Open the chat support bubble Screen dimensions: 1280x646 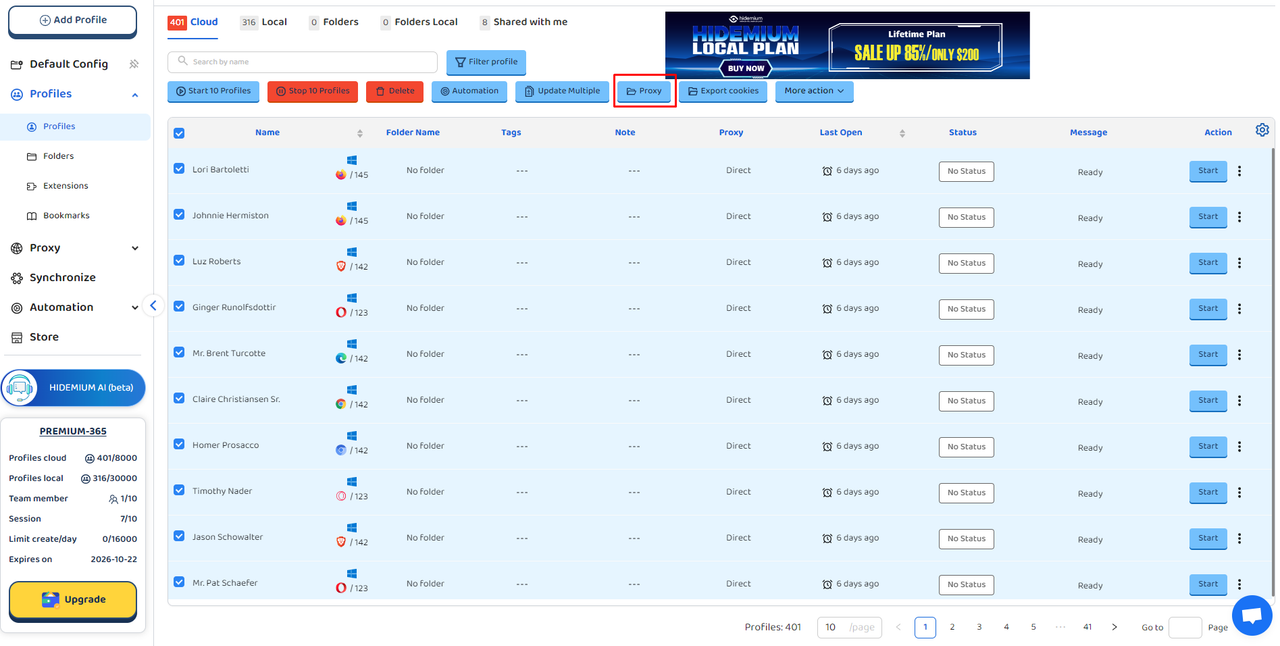(x=1251, y=616)
